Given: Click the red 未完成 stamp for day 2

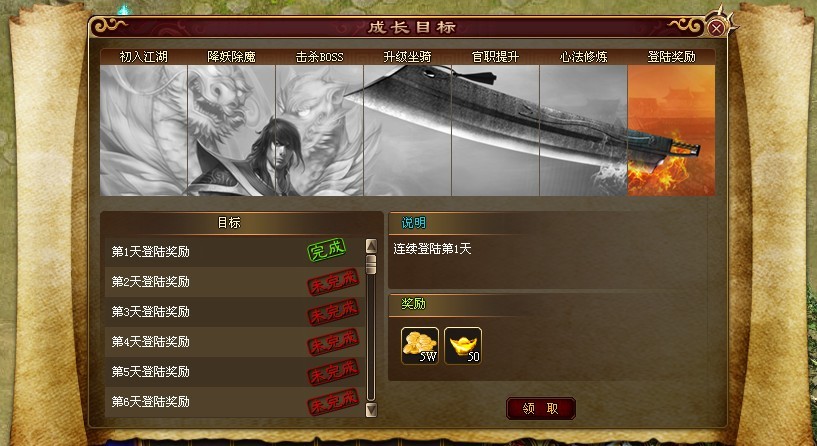Looking at the screenshot, I should tap(333, 281).
